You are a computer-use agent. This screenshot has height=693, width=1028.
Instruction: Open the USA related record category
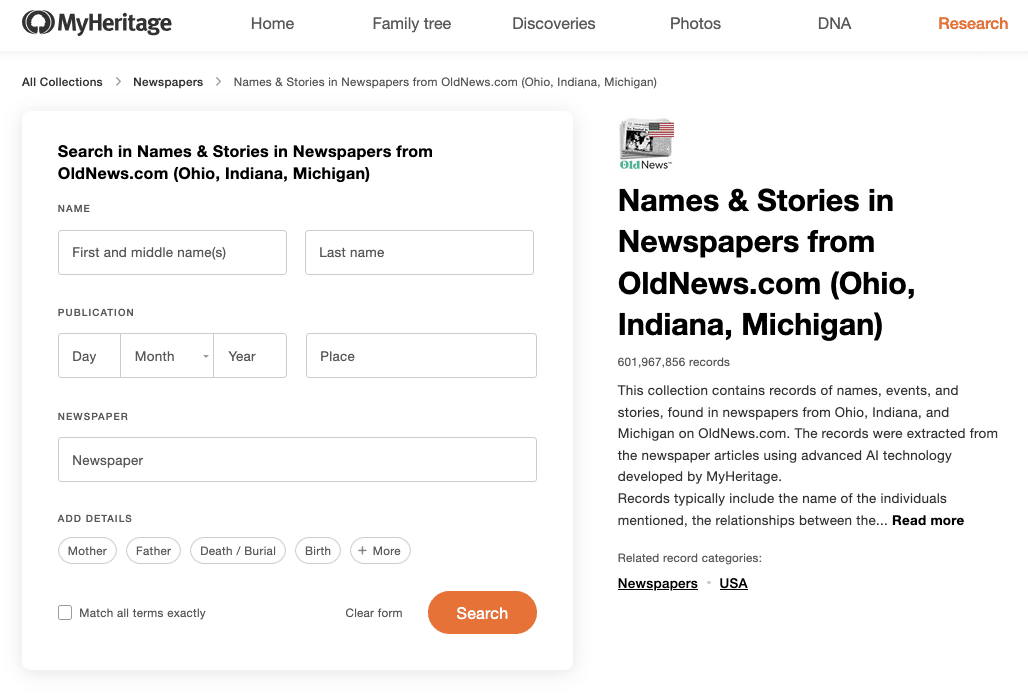[733, 583]
